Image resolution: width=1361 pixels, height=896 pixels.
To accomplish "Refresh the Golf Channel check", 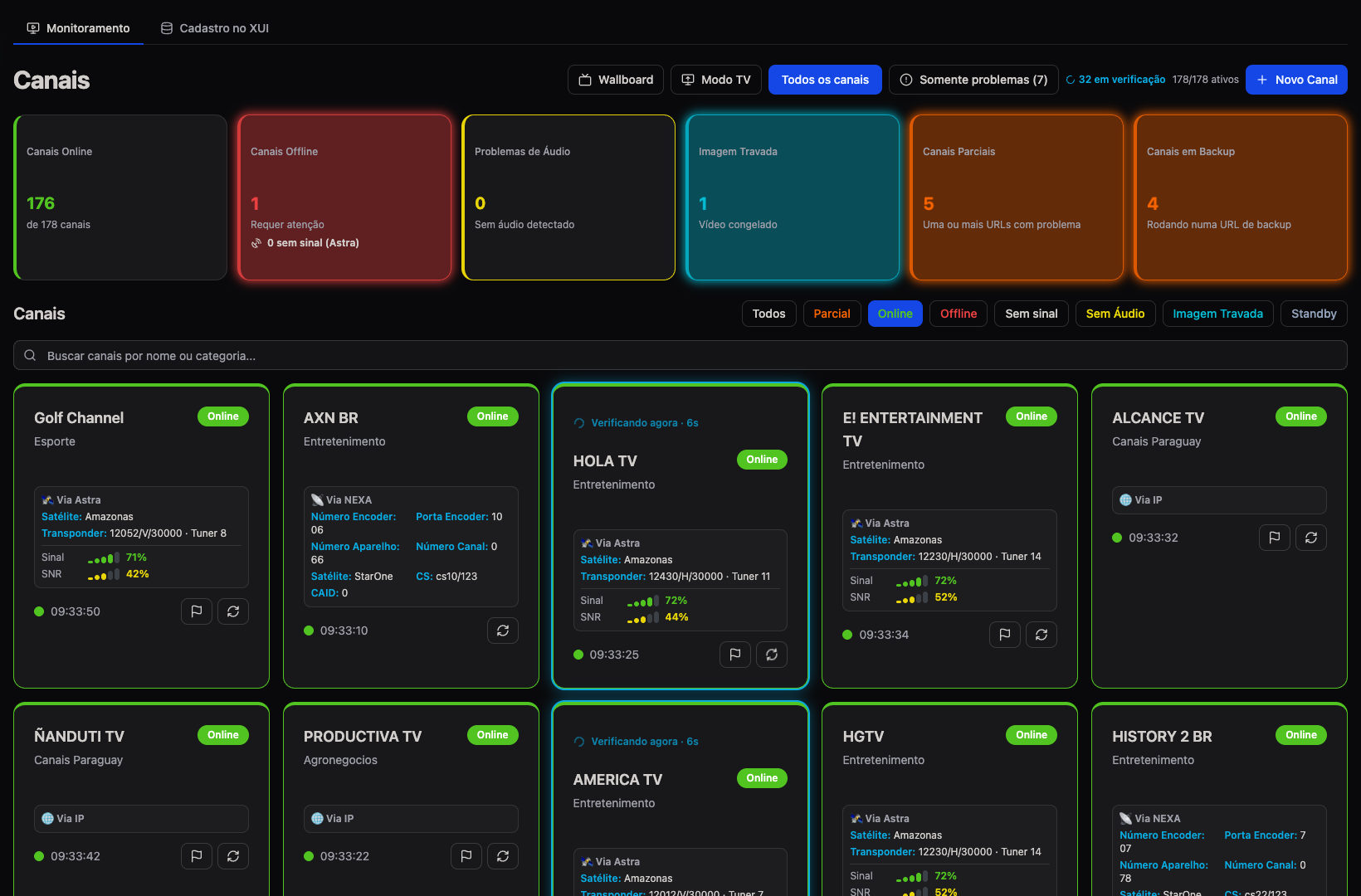I will coord(233,611).
